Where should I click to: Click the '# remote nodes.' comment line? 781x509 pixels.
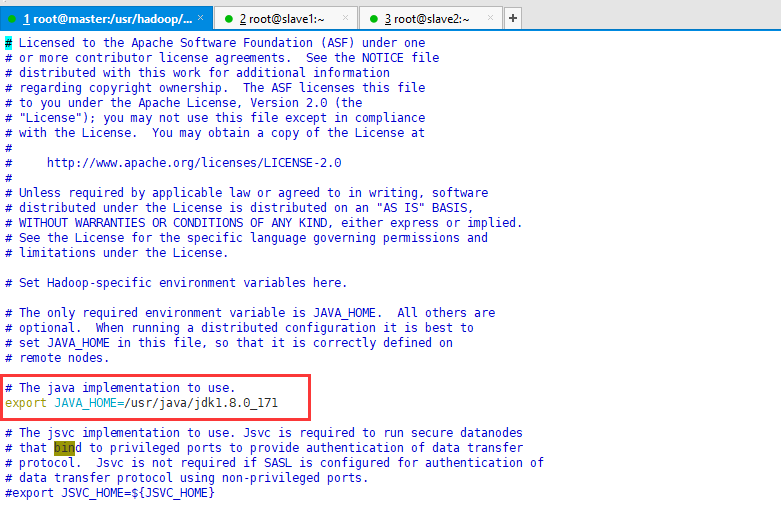(x=57, y=358)
